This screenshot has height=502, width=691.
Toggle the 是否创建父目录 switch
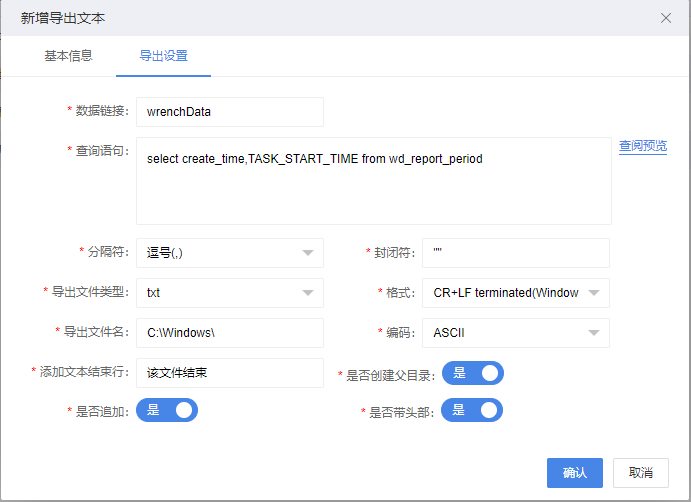point(473,373)
